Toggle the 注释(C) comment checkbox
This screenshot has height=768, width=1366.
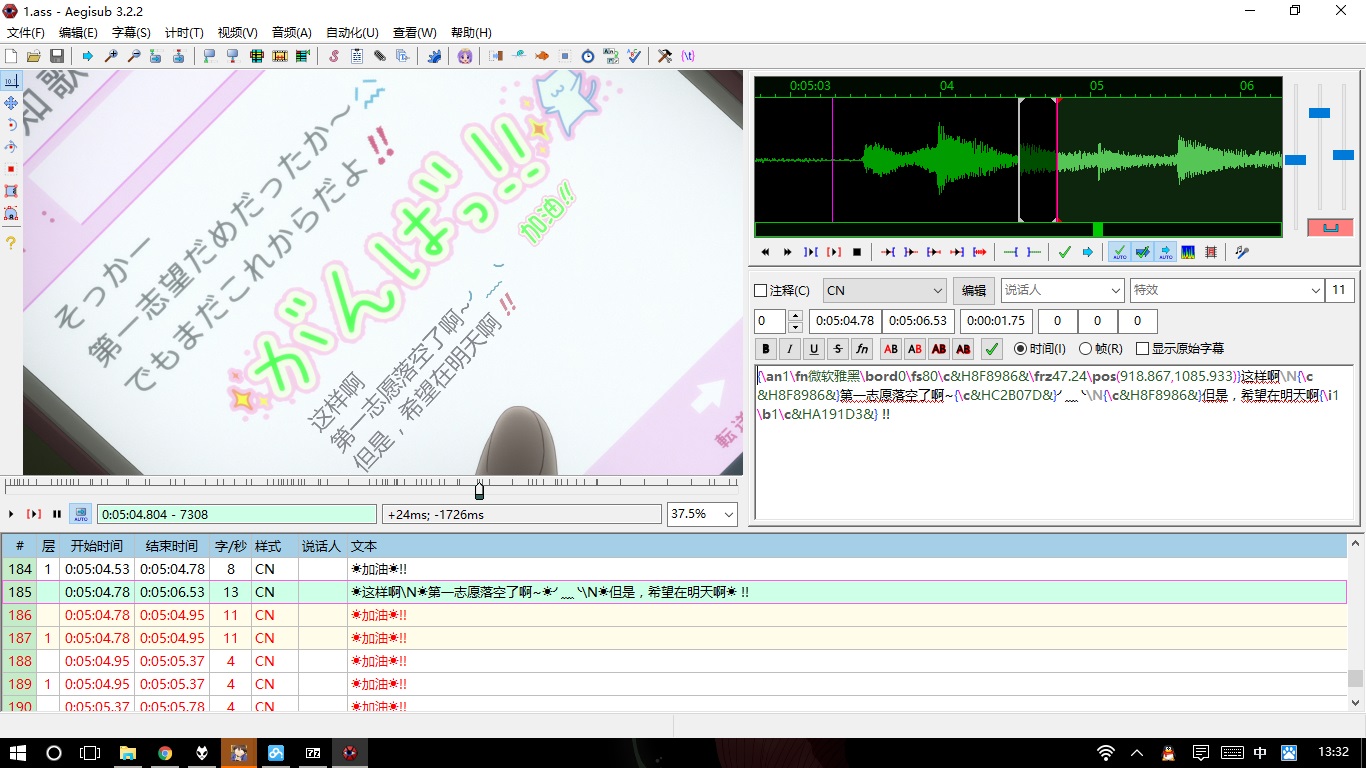761,291
